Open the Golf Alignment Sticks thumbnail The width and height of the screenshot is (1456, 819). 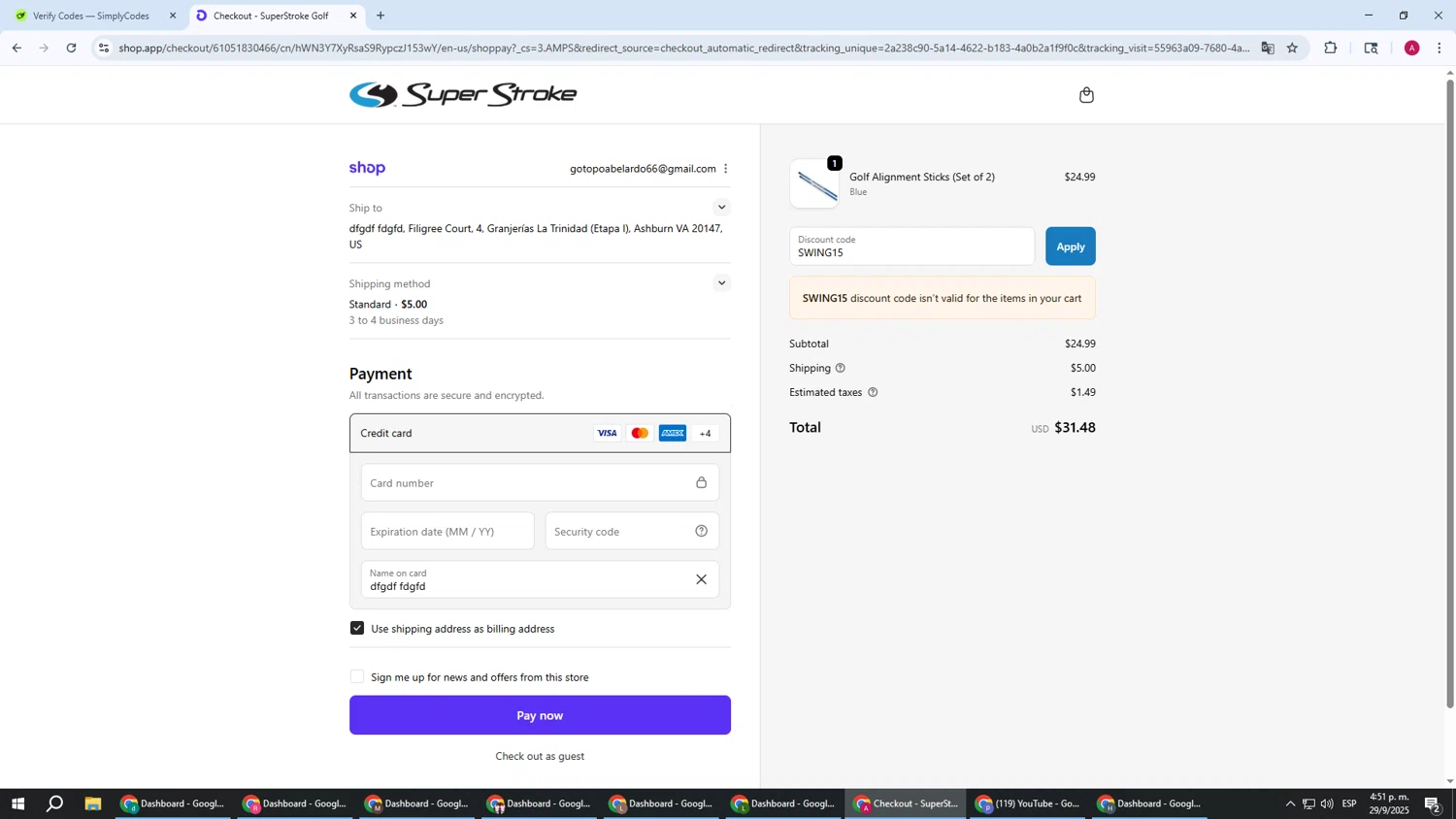tap(814, 183)
